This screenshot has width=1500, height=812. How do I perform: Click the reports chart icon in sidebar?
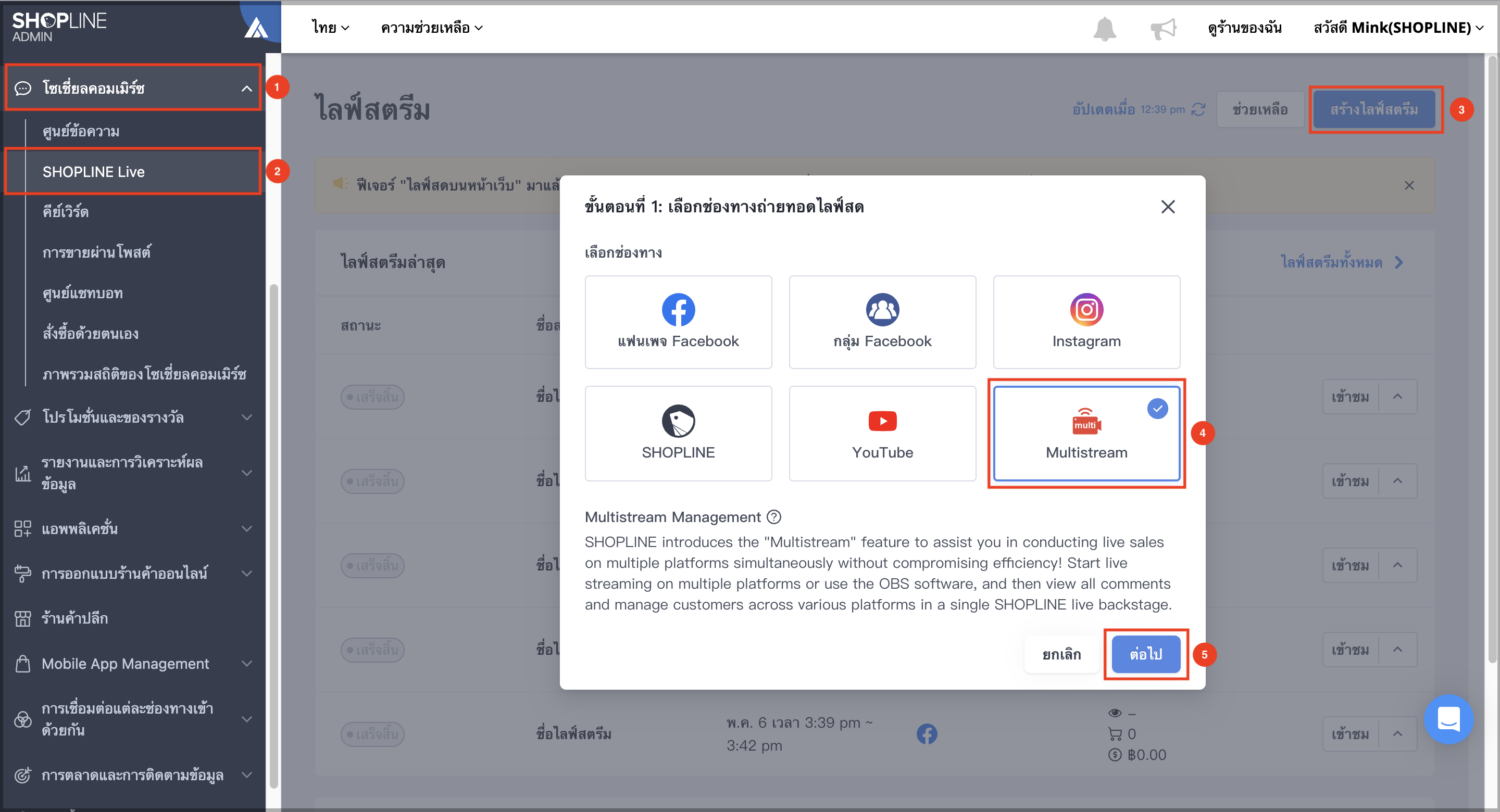pyautogui.click(x=23, y=473)
